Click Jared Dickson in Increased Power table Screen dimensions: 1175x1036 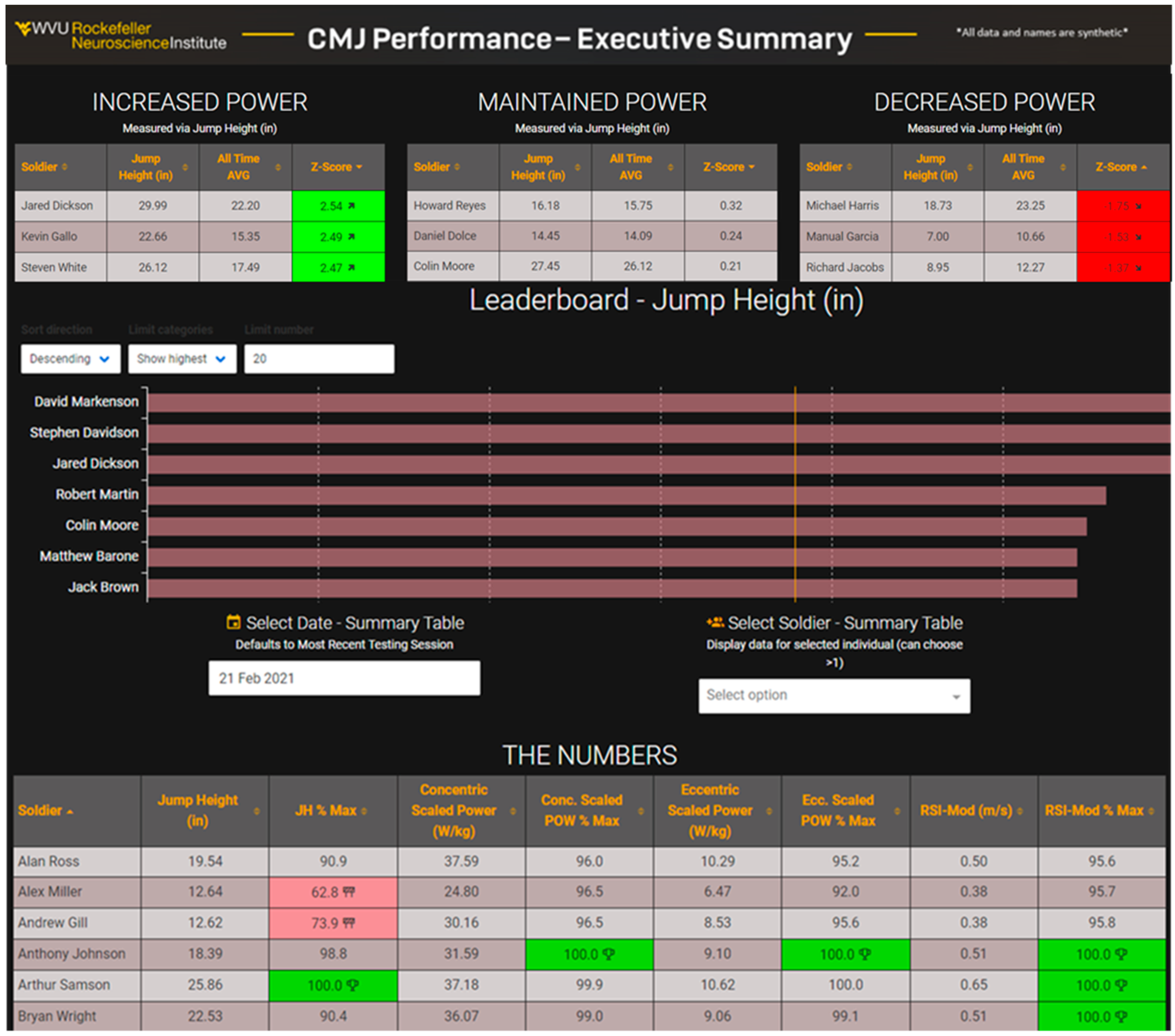pos(57,206)
